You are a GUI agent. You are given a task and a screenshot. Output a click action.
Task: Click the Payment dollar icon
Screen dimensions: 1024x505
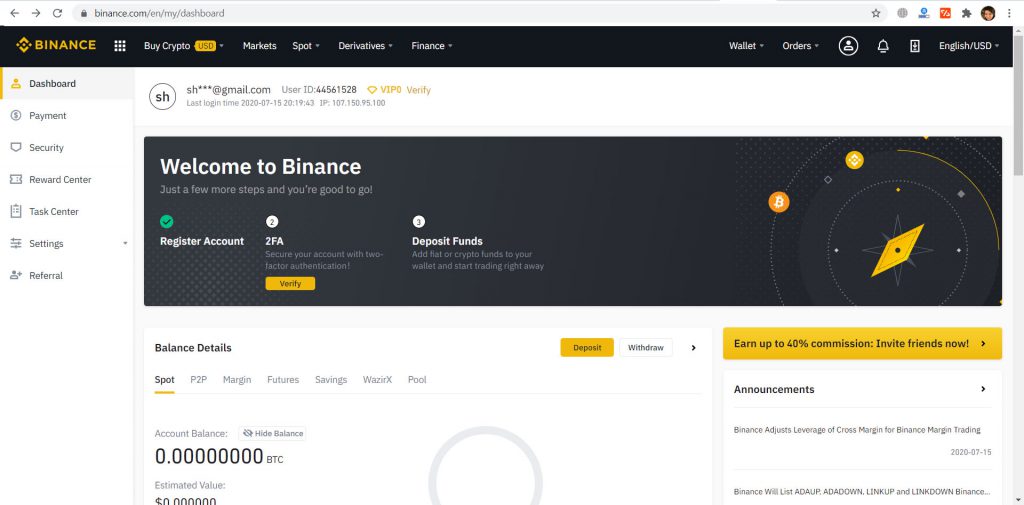[16, 116]
